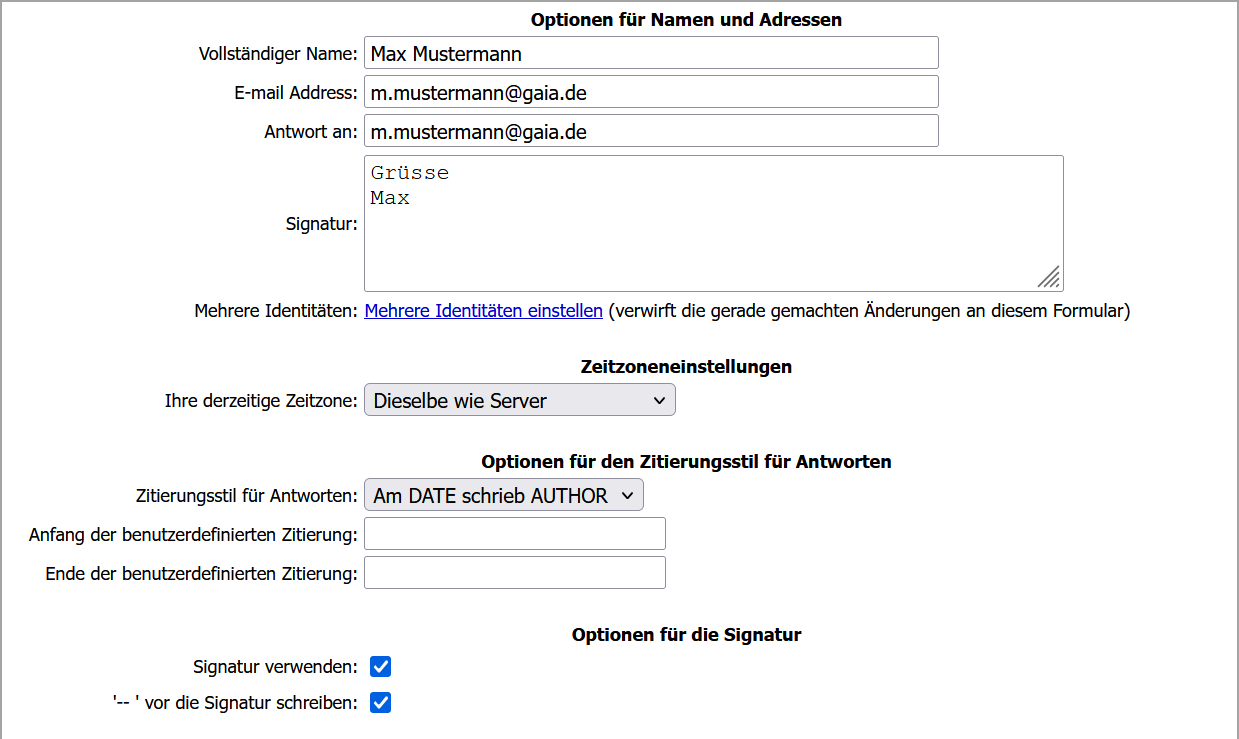Place cursor in the Signatur text area

[x=712, y=223]
